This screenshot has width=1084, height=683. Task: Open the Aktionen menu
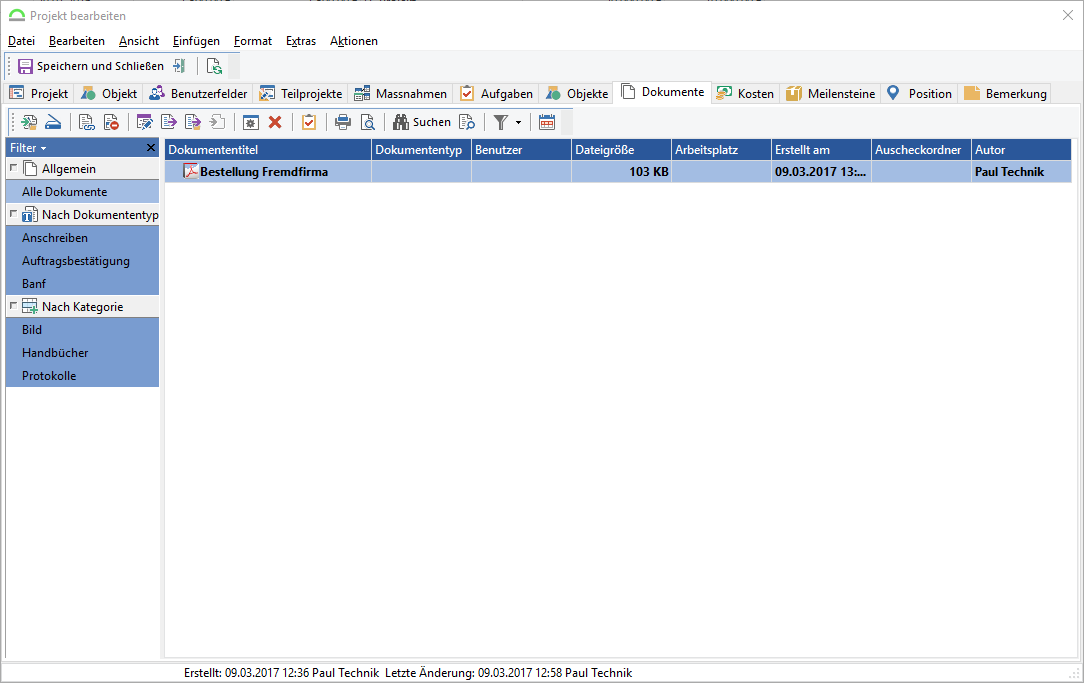pyautogui.click(x=354, y=41)
